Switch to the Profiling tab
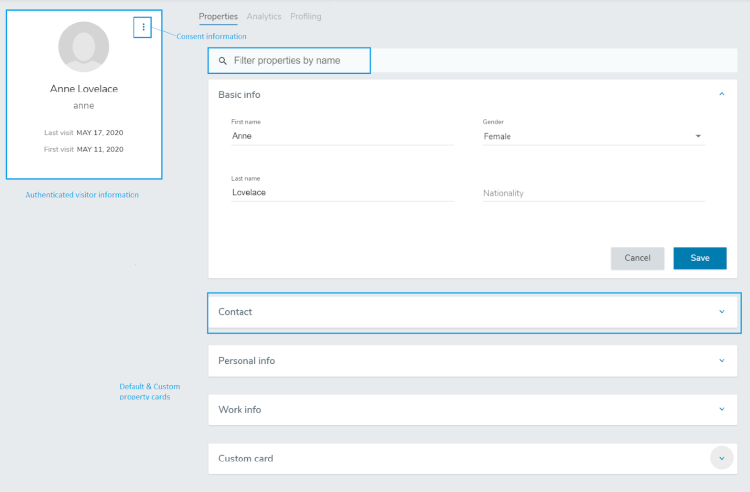The height and width of the screenshot is (492, 750). click(306, 17)
